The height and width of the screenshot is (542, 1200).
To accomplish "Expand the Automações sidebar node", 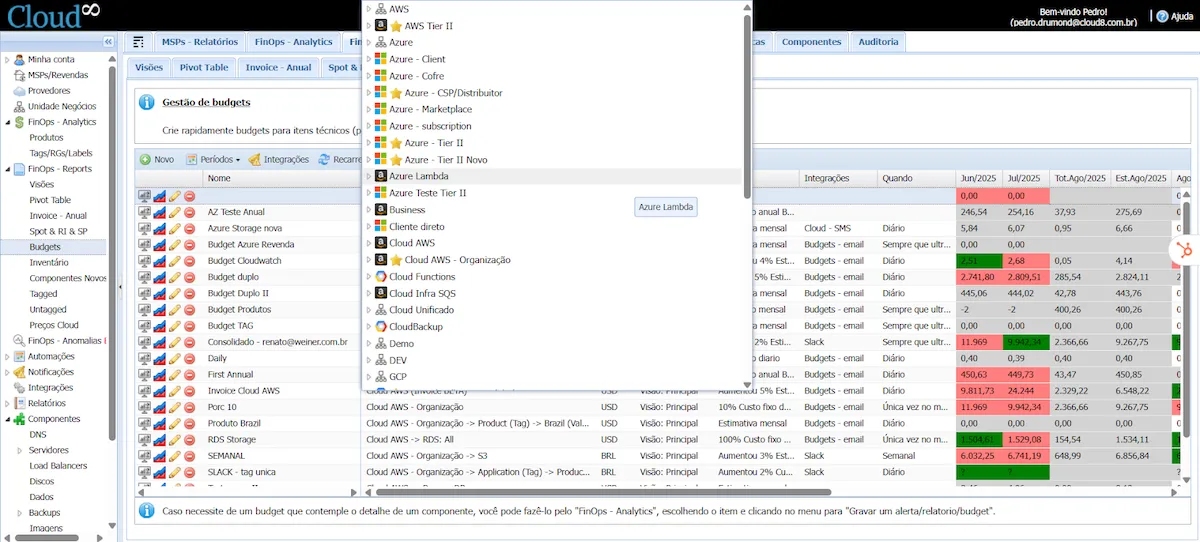I will tap(7, 356).
